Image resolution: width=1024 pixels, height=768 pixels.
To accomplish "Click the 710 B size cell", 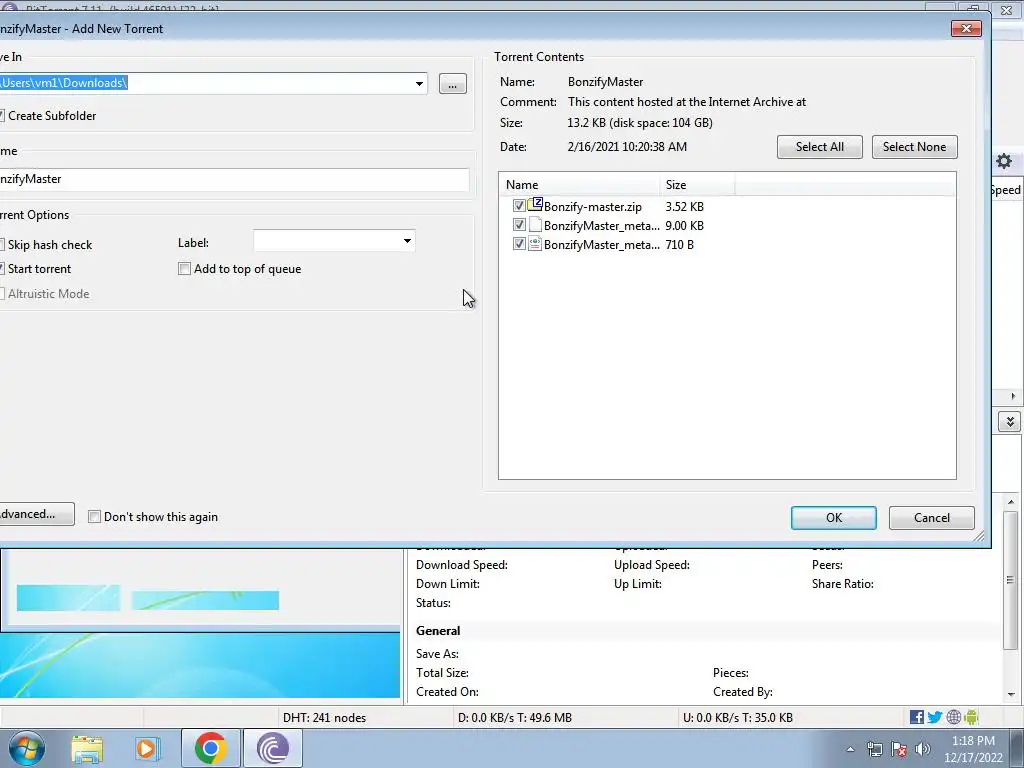I will point(679,244).
